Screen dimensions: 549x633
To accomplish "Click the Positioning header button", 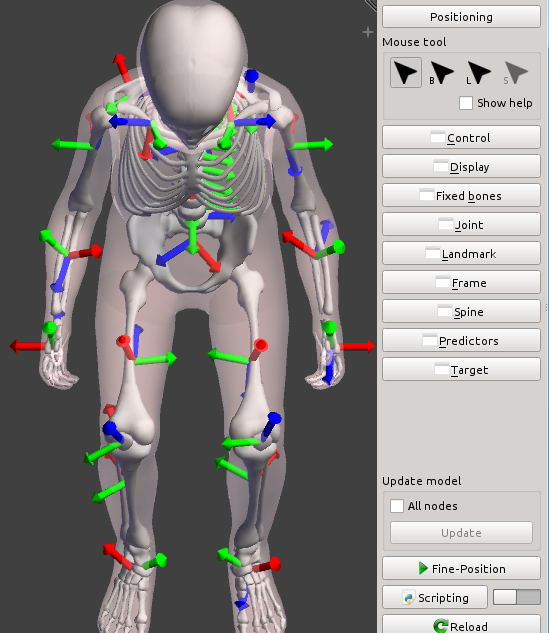I will [461, 17].
